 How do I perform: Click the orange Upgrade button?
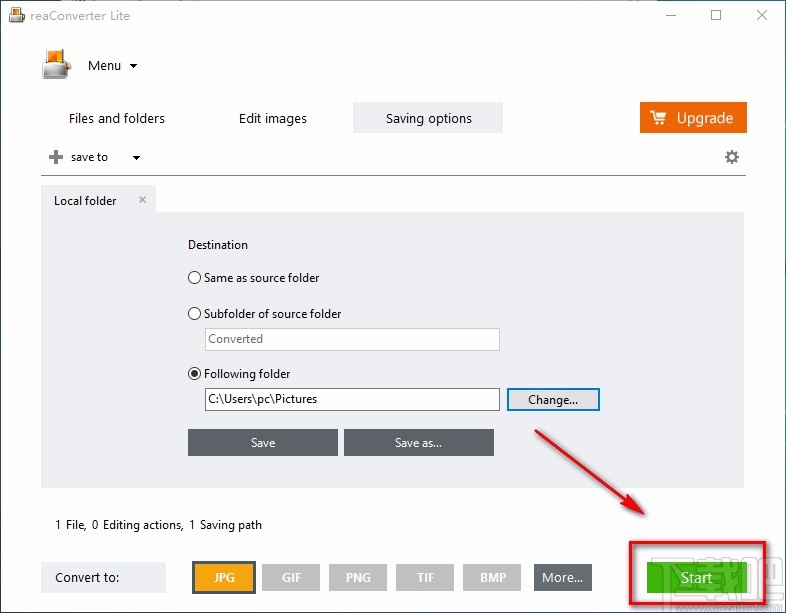coord(693,118)
